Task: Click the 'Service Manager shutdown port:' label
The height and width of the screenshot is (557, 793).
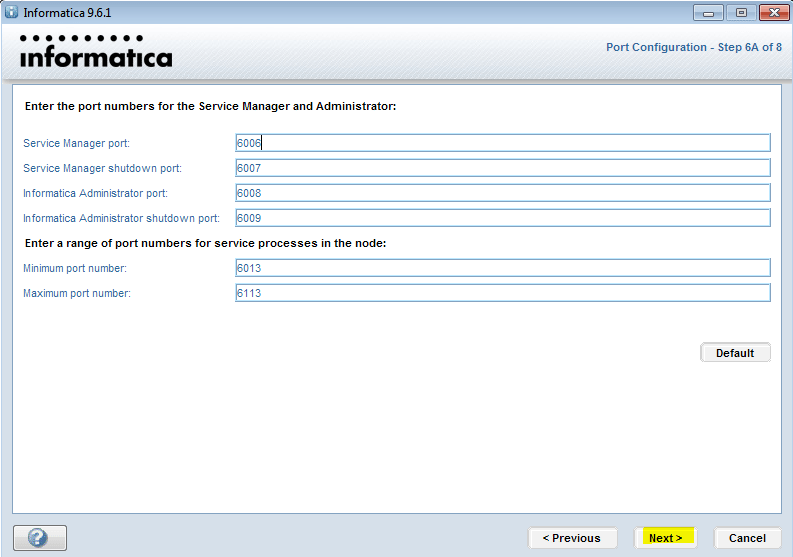Action: pyautogui.click(x=102, y=168)
